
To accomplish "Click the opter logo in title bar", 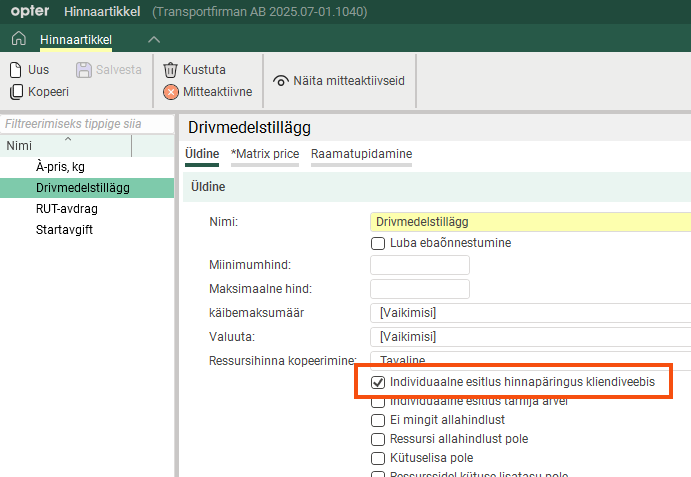I will click(x=29, y=12).
